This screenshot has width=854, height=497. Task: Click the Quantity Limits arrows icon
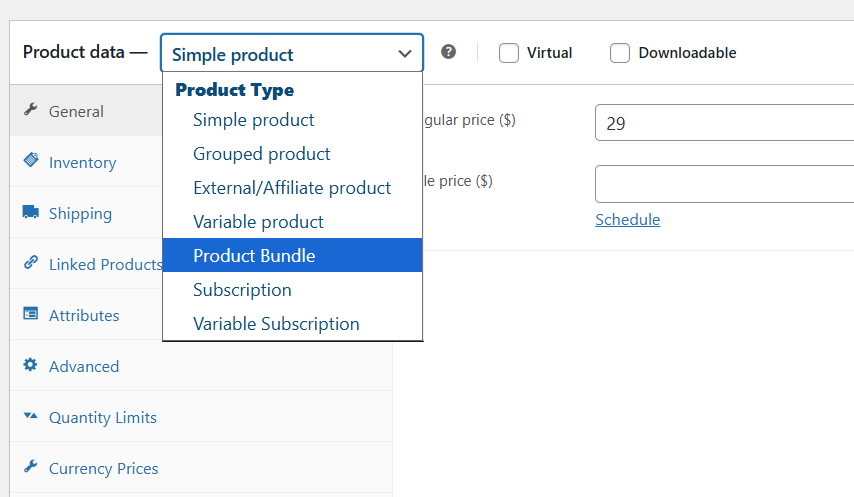tap(30, 416)
